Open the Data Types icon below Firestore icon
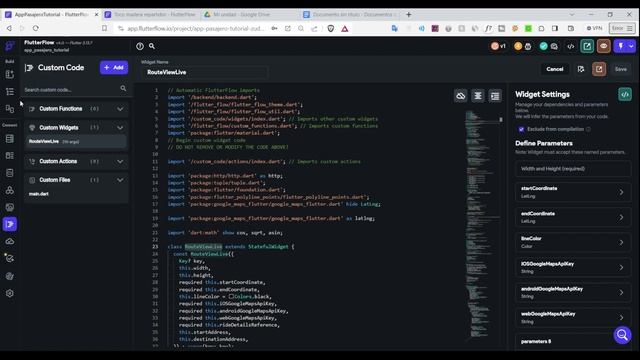 tap(10, 156)
